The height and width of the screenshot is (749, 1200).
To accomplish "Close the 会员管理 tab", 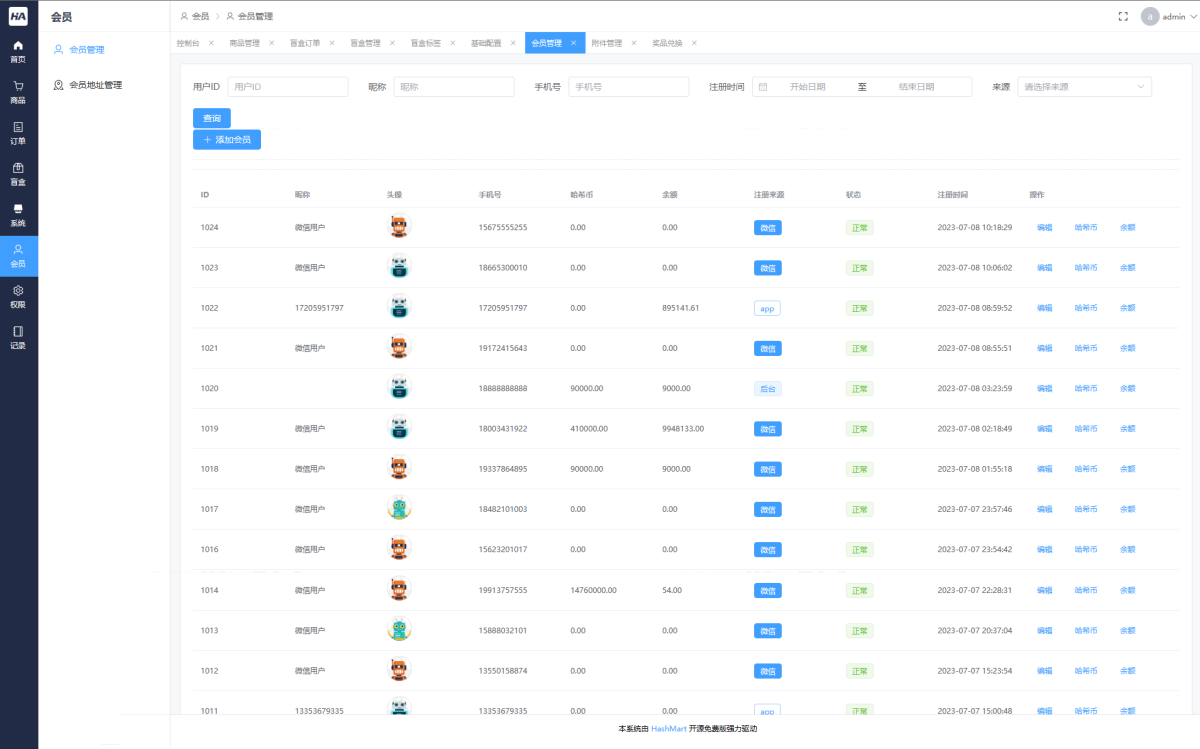I will click(x=573, y=43).
